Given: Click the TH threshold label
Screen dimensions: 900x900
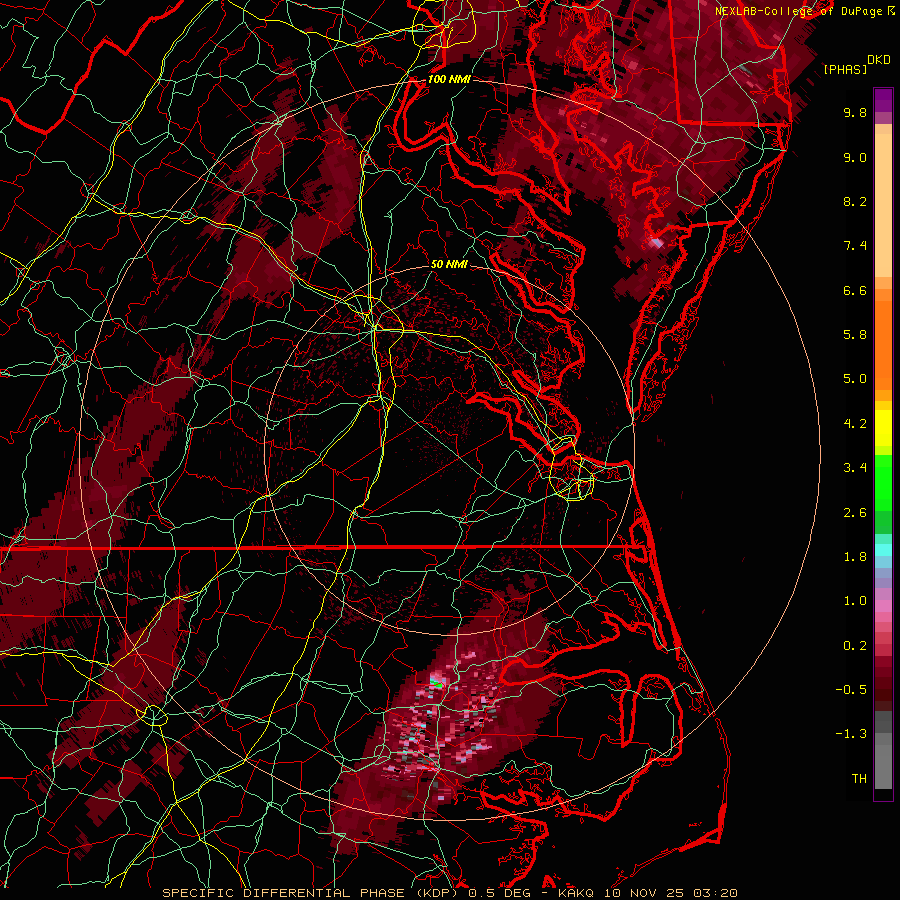Looking at the screenshot, I should pyautogui.click(x=859, y=779).
